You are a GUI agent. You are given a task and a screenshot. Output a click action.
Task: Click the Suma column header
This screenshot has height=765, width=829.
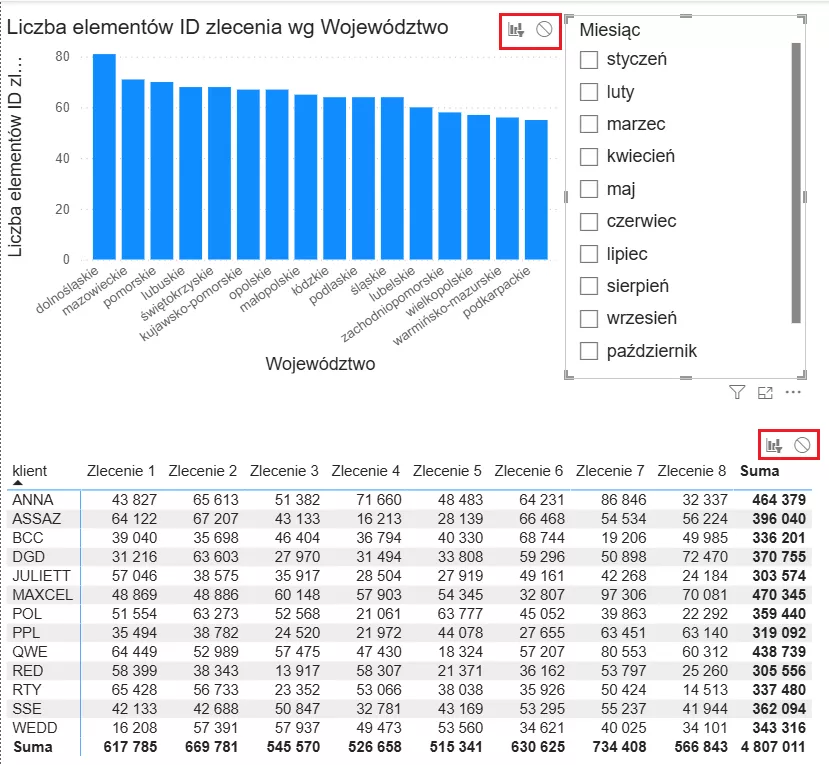click(x=758, y=470)
